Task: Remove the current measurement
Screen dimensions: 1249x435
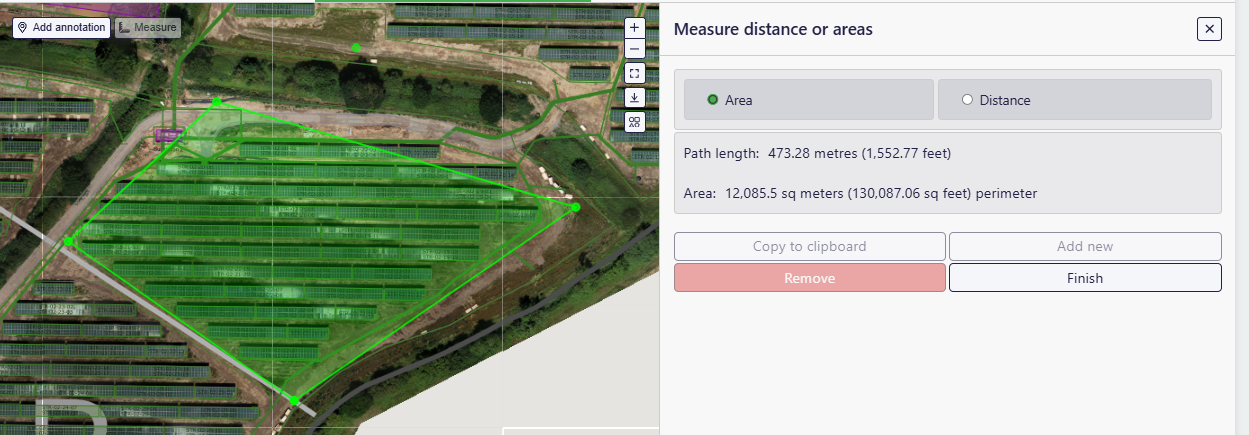Action: click(x=809, y=278)
